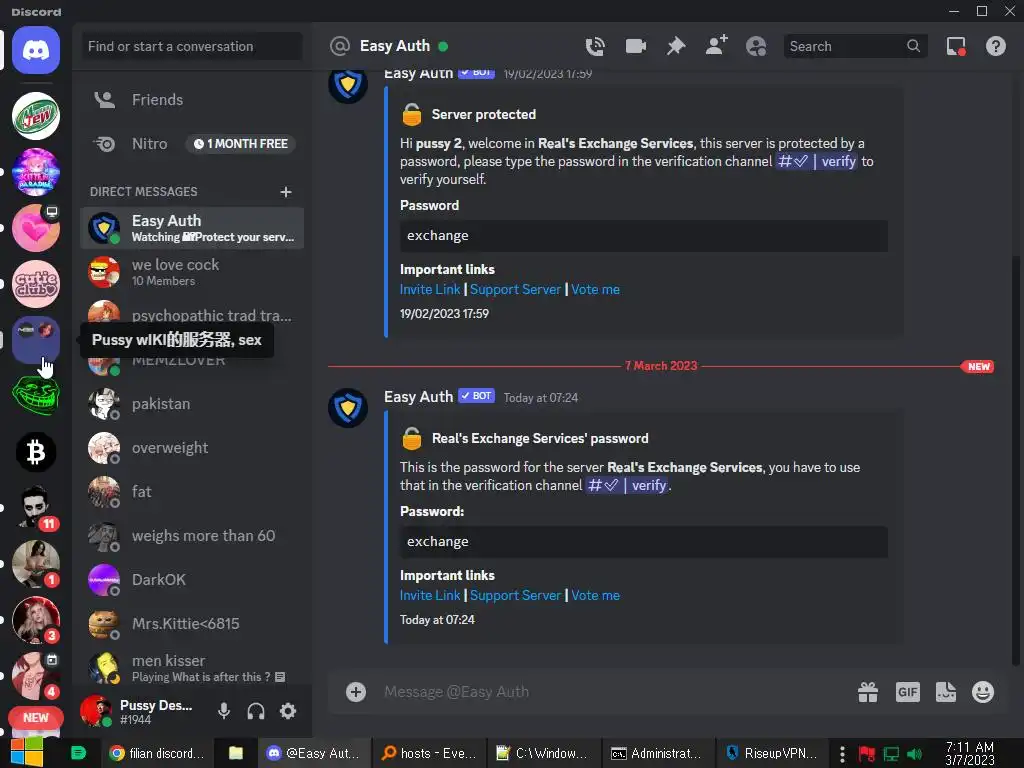1024x768 pixels.
Task: Switch to RiseupVPN taskbar window
Action: coord(773,753)
